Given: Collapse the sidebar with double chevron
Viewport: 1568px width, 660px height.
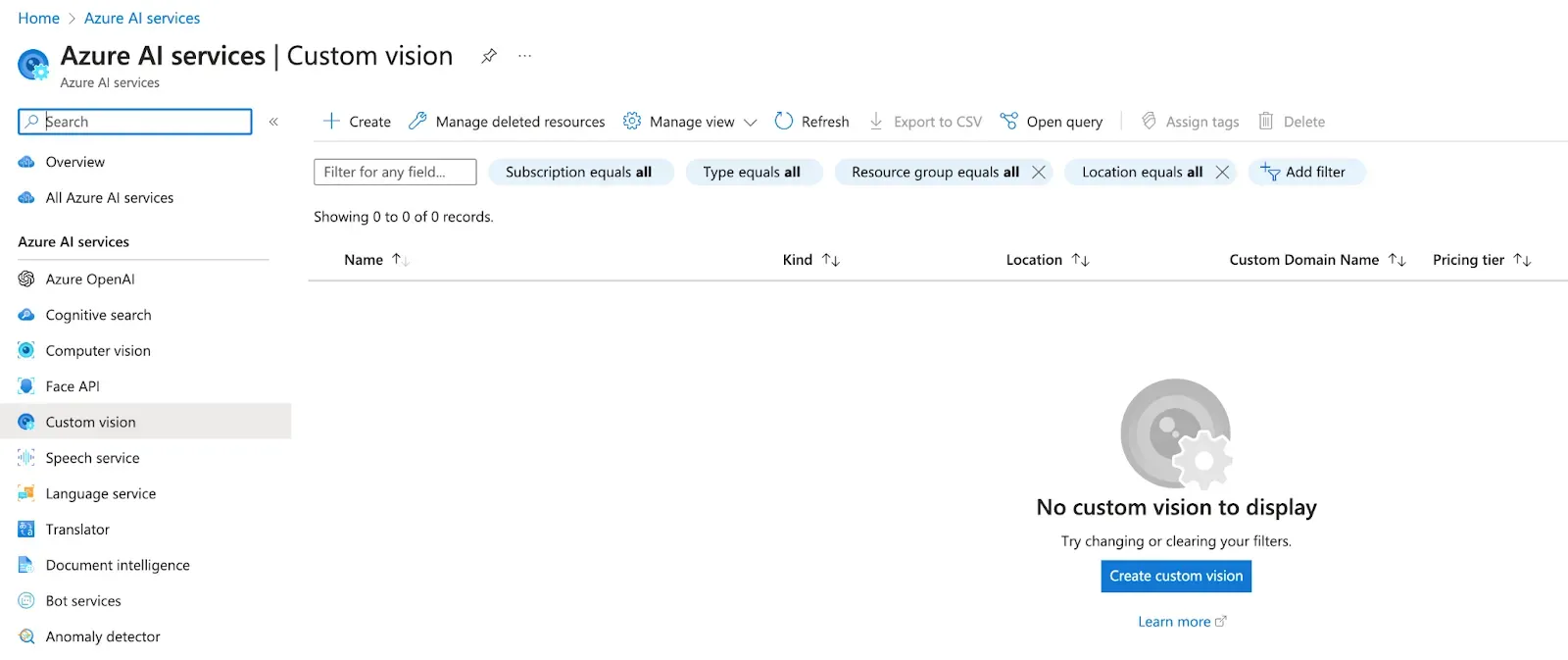Looking at the screenshot, I should tap(273, 122).
